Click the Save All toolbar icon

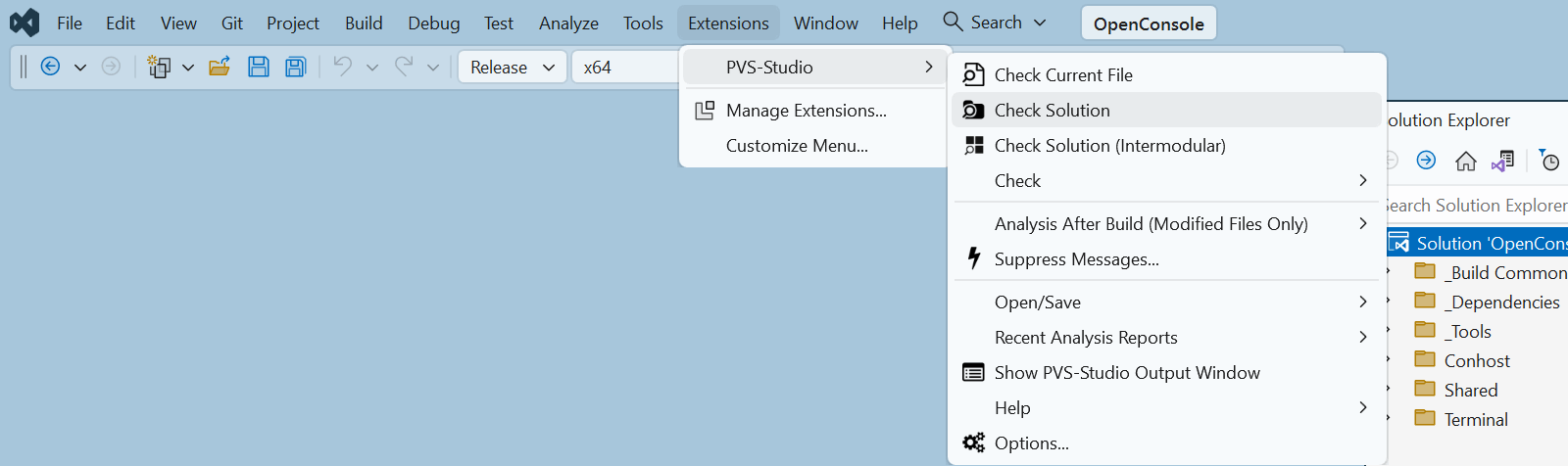tap(295, 67)
